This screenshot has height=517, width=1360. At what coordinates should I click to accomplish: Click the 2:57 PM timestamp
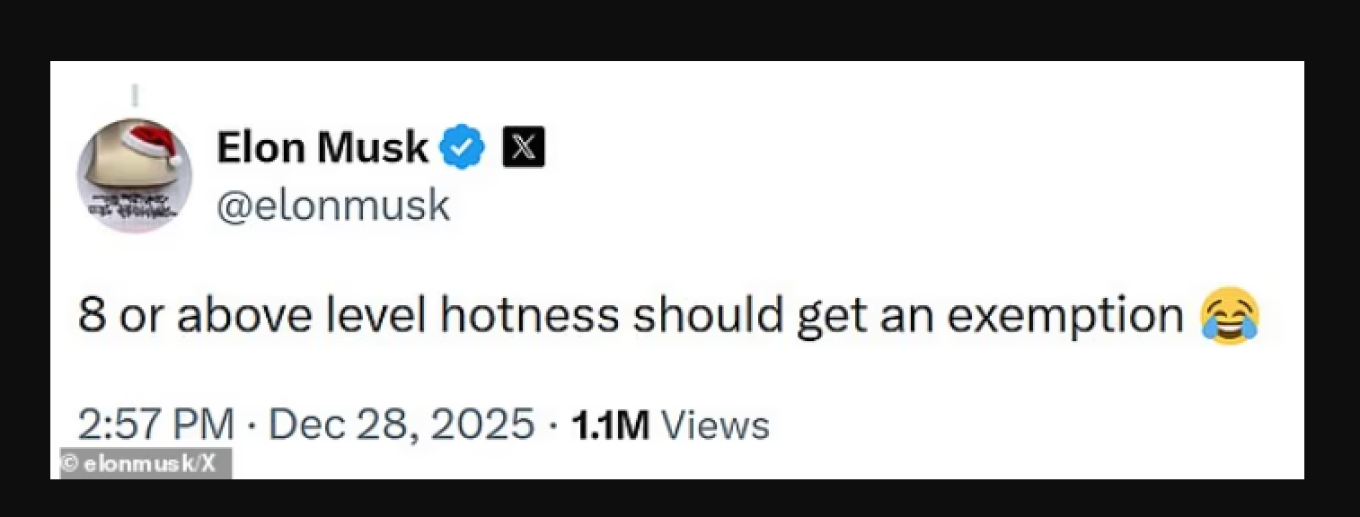click(x=156, y=424)
